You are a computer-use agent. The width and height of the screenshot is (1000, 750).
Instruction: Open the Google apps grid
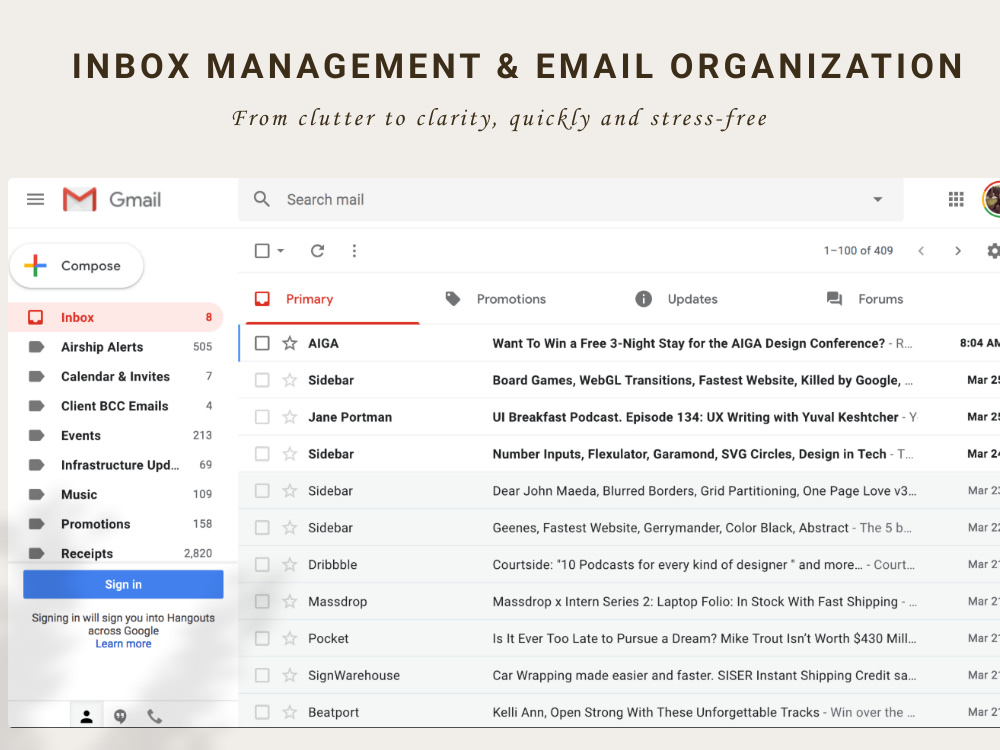click(x=955, y=200)
